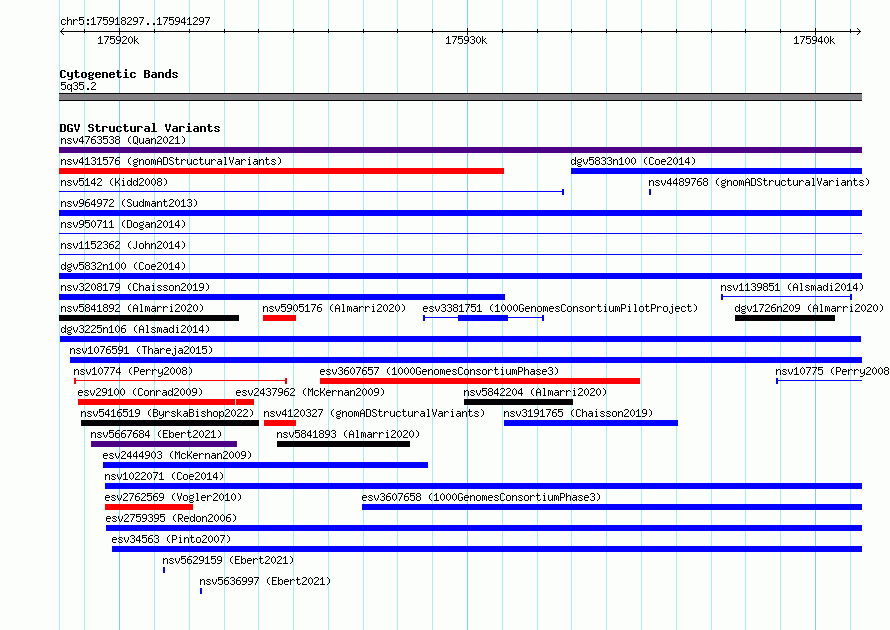The width and height of the screenshot is (890, 630).
Task: Click the esv2762569 (Vogler2010) label
Action: pos(173,497)
